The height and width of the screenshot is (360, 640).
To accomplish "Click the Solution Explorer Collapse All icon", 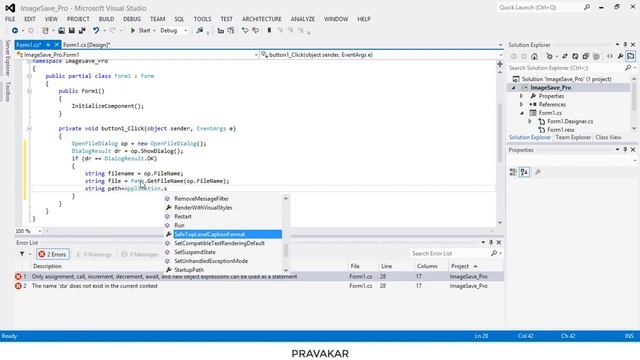I will coord(586,57).
